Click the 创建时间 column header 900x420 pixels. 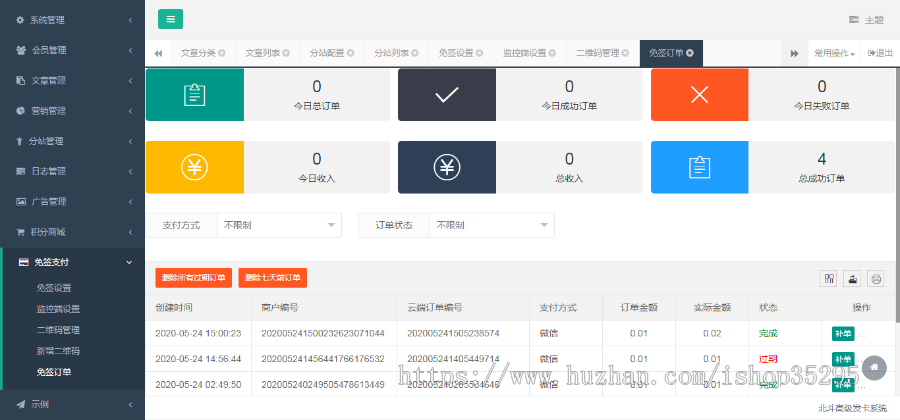coord(199,308)
